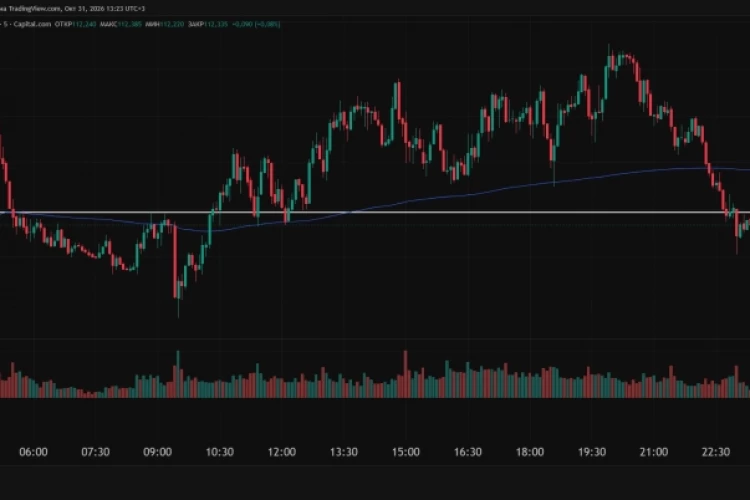Click the price change value −0,090
Viewport: 750px width, 500px height.
[242, 24]
